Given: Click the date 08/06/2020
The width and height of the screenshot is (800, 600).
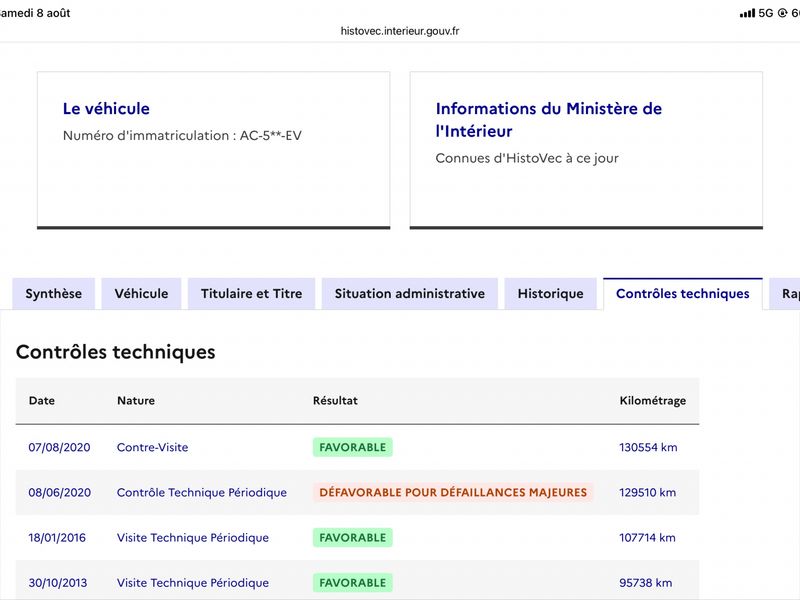Looking at the screenshot, I should pyautogui.click(x=60, y=493).
